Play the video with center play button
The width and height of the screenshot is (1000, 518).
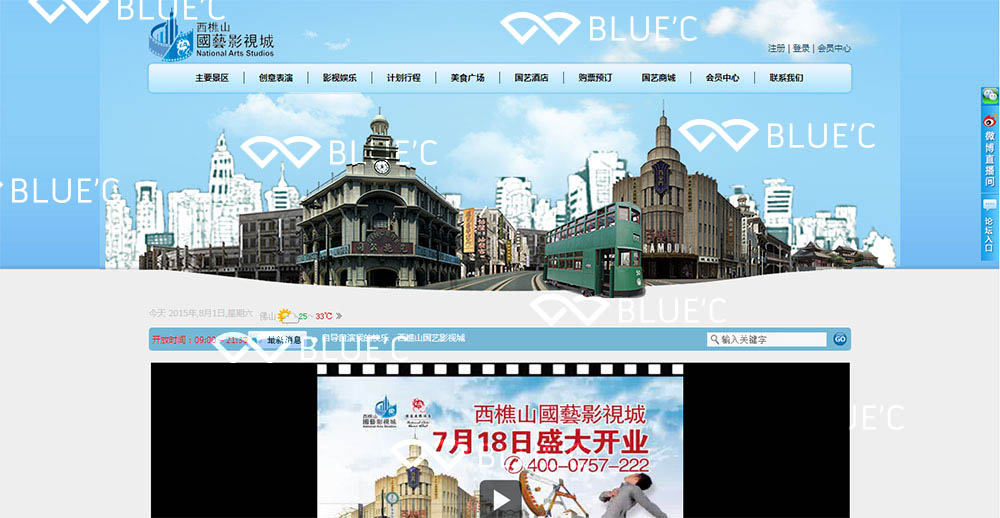(500, 498)
